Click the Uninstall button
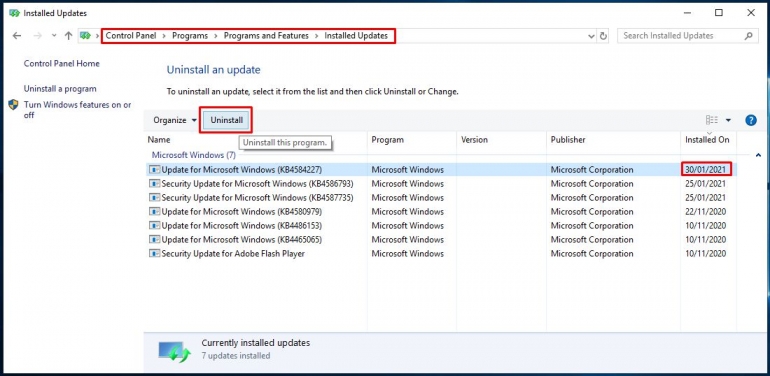 point(226,120)
